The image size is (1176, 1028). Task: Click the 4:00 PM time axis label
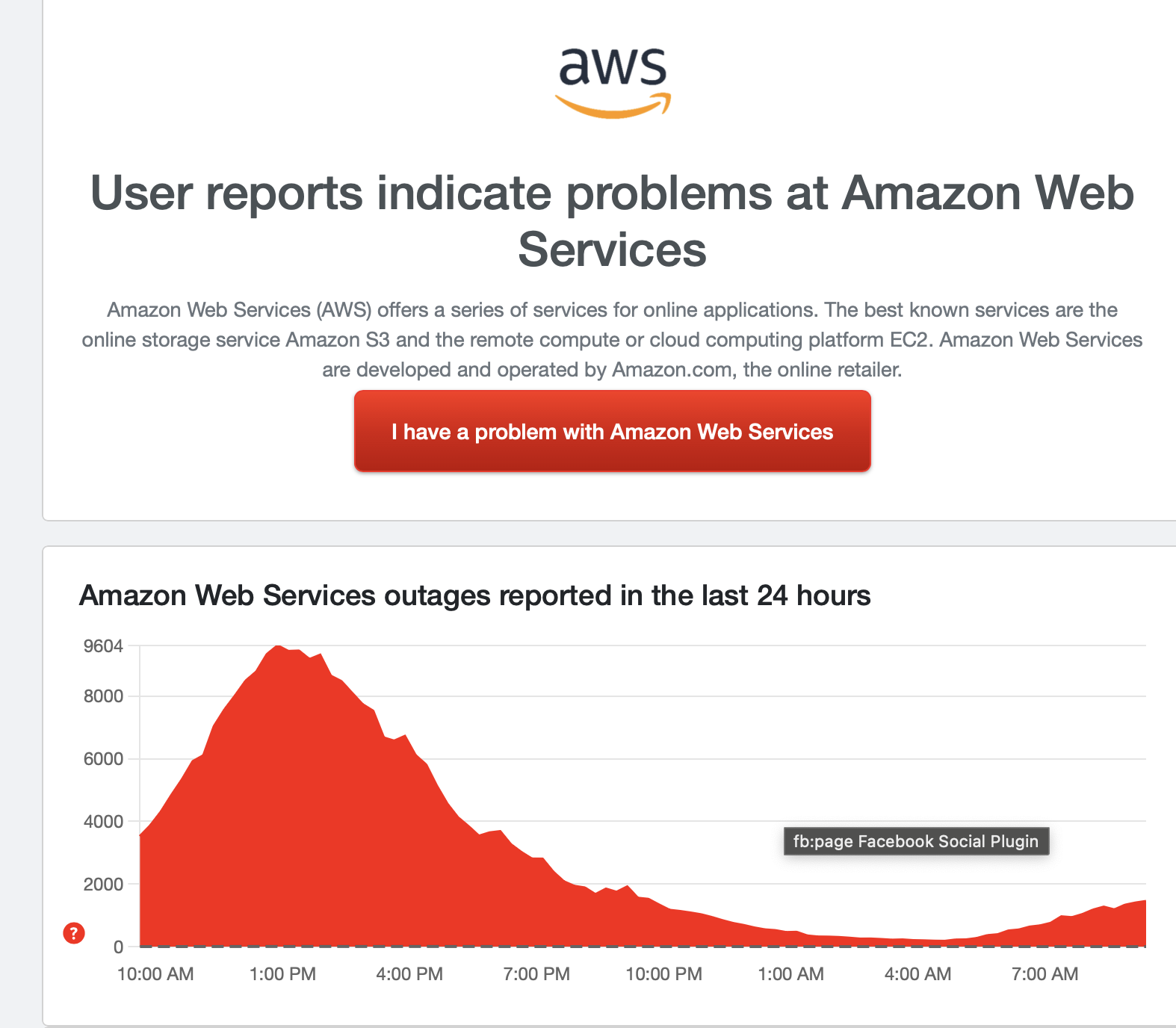(409, 974)
